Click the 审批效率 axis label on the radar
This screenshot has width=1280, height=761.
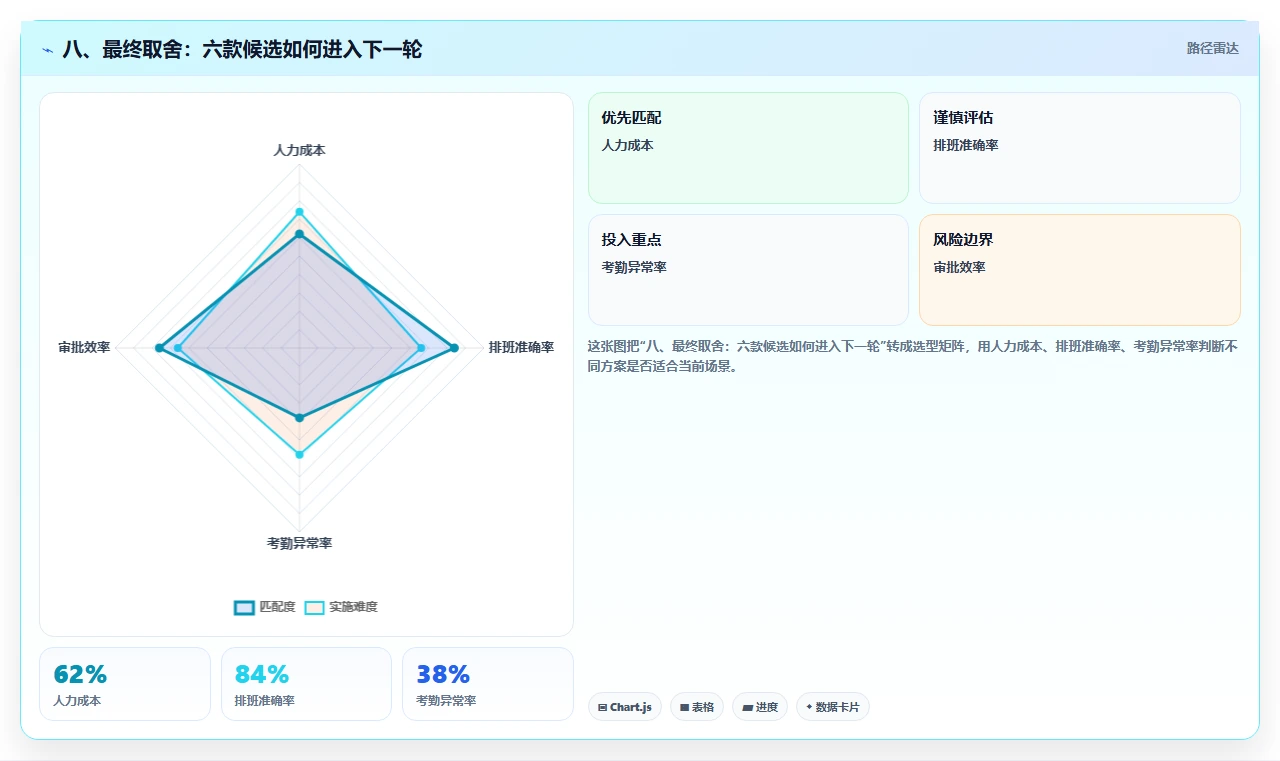tap(84, 348)
